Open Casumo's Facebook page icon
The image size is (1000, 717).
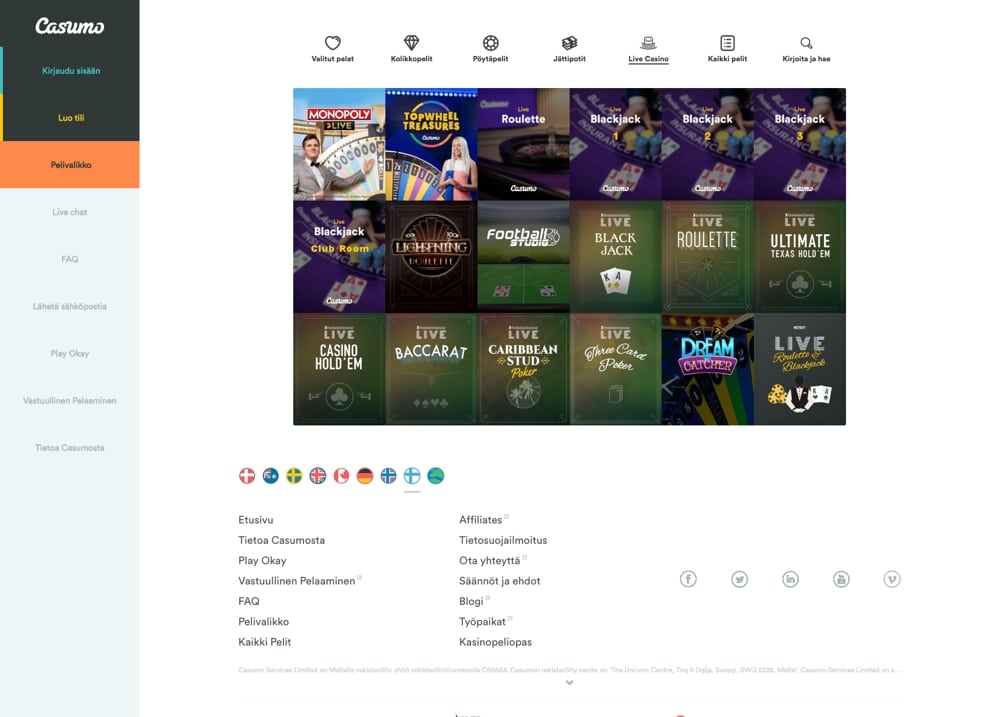(x=688, y=579)
